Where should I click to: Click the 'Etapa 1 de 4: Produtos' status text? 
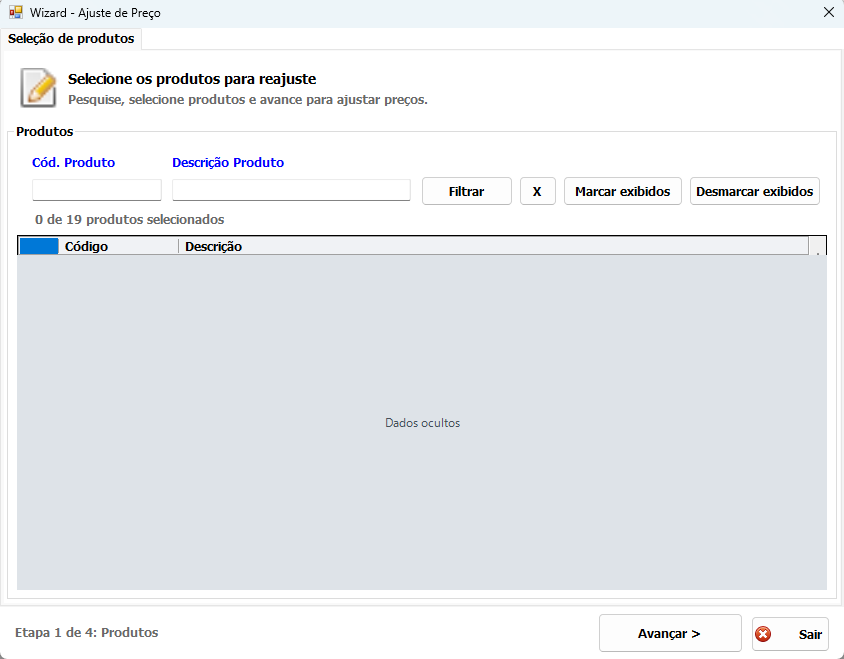87,633
